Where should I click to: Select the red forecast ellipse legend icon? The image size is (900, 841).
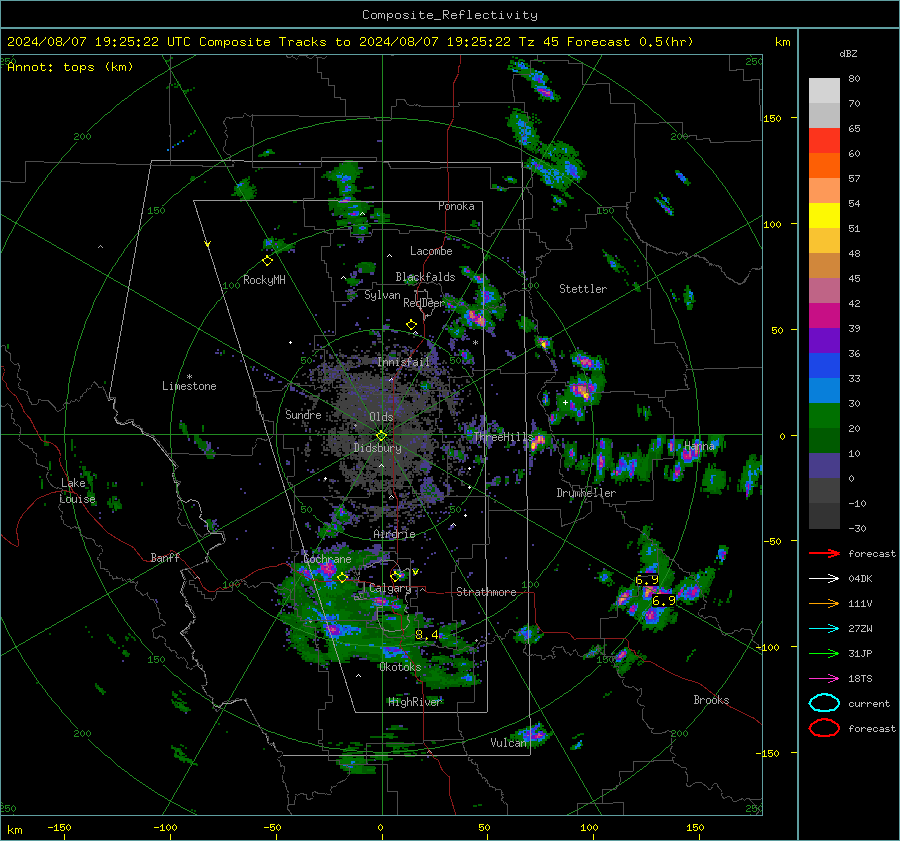pyautogui.click(x=824, y=728)
